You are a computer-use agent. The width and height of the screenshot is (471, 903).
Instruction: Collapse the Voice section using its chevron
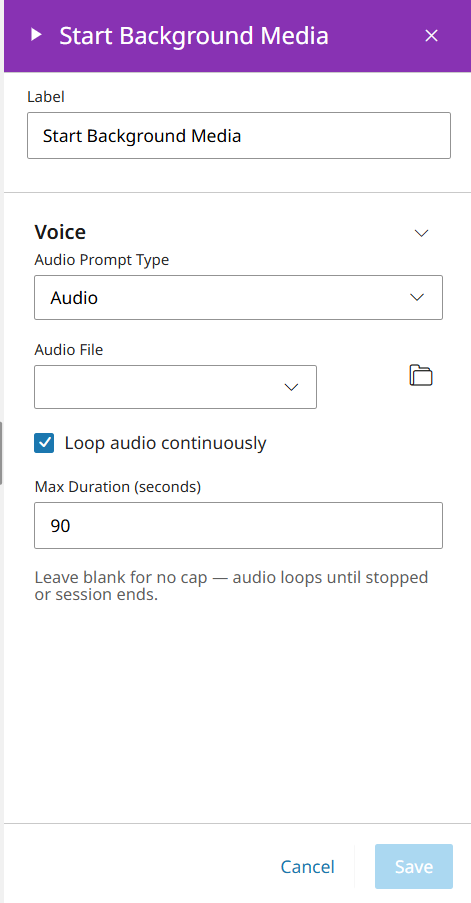point(422,233)
